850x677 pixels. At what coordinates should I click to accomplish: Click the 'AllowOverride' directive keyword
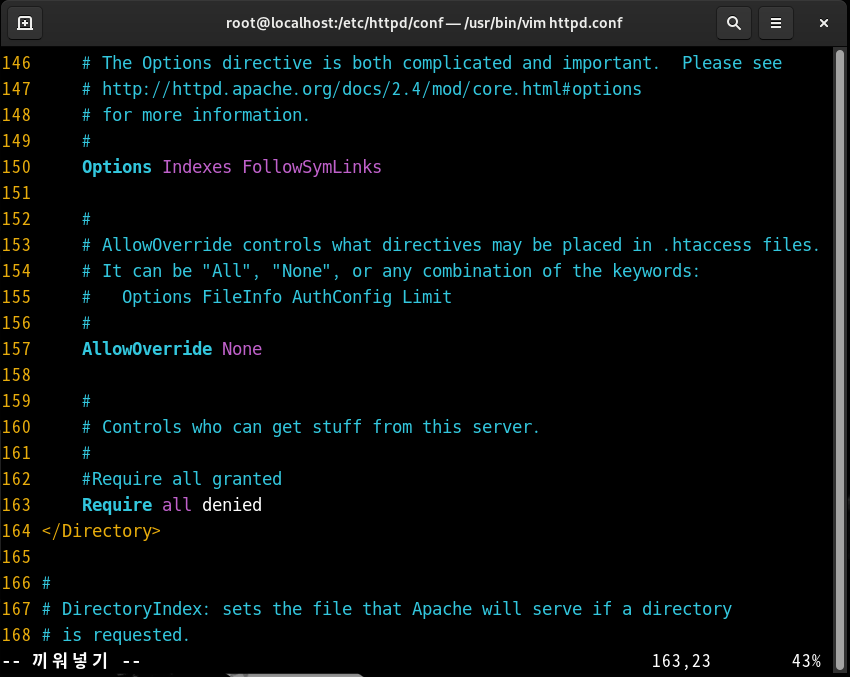147,349
